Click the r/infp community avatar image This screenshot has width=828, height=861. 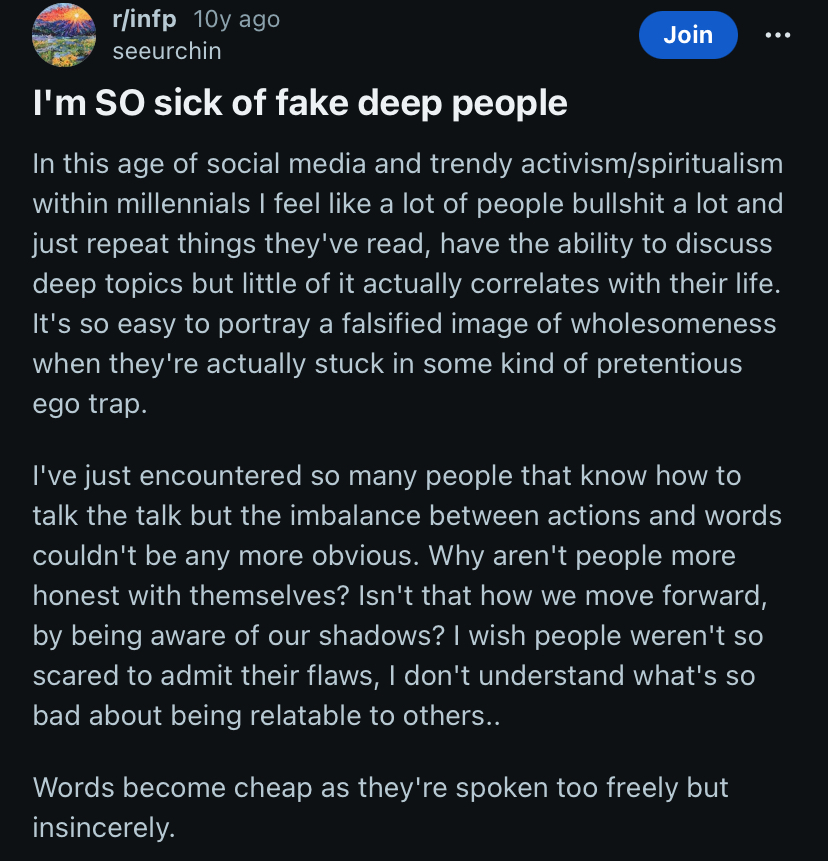(x=63, y=35)
